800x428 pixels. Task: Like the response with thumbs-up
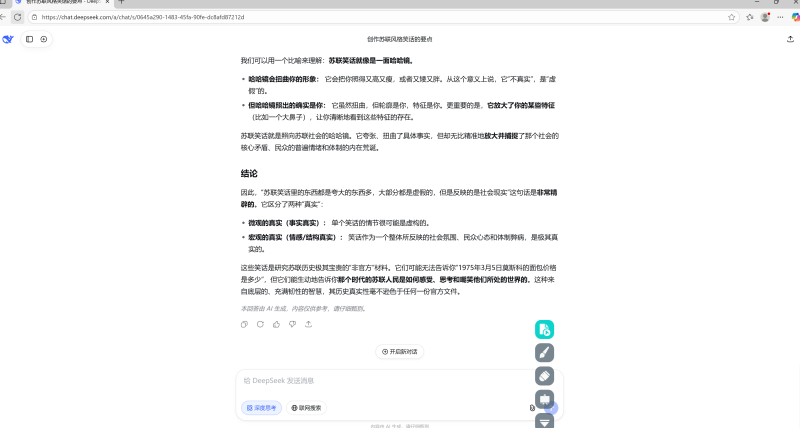(277, 324)
